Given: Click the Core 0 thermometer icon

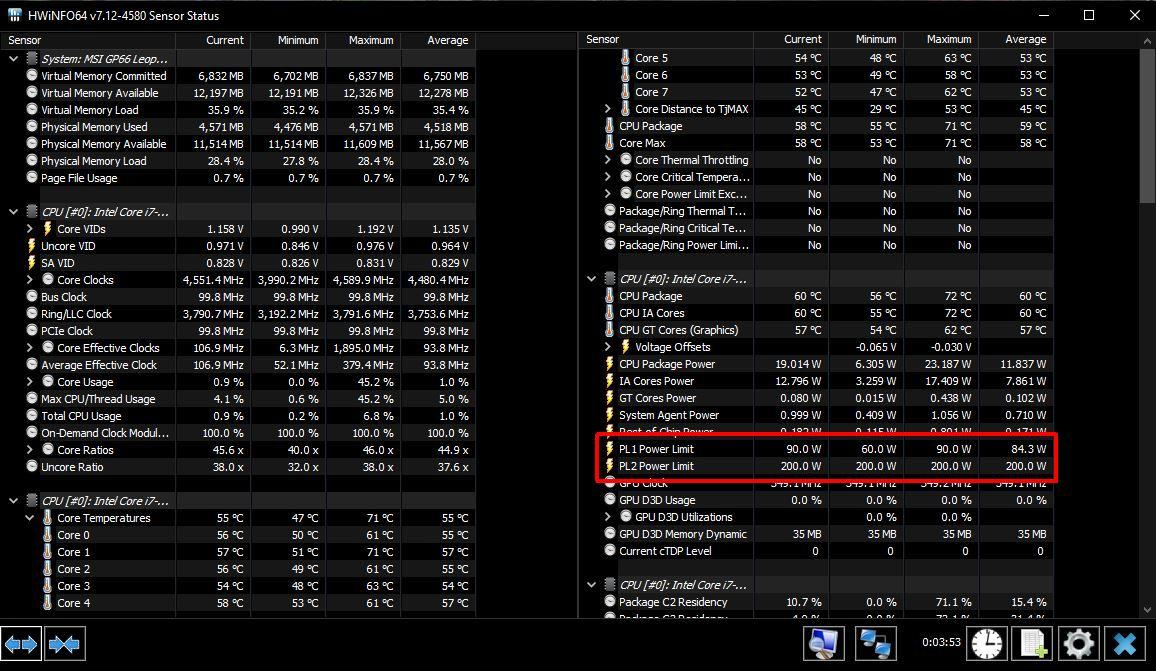Looking at the screenshot, I should coord(48,535).
